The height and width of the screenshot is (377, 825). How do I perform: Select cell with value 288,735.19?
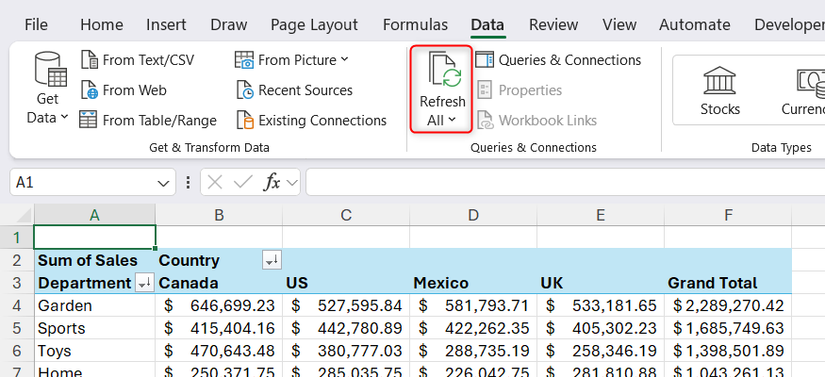tap(474, 351)
